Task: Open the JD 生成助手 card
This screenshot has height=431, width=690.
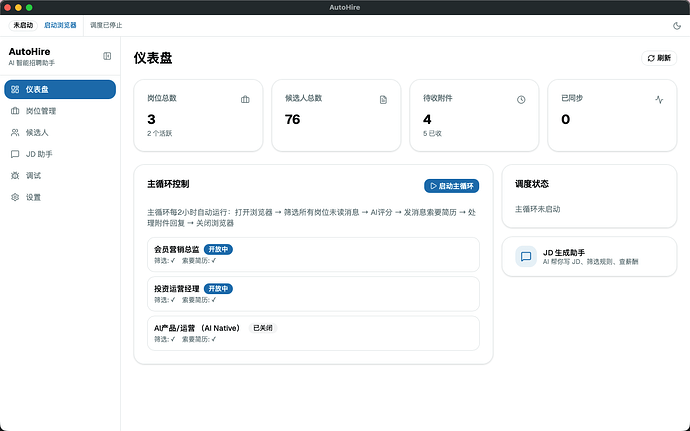Action: point(589,257)
